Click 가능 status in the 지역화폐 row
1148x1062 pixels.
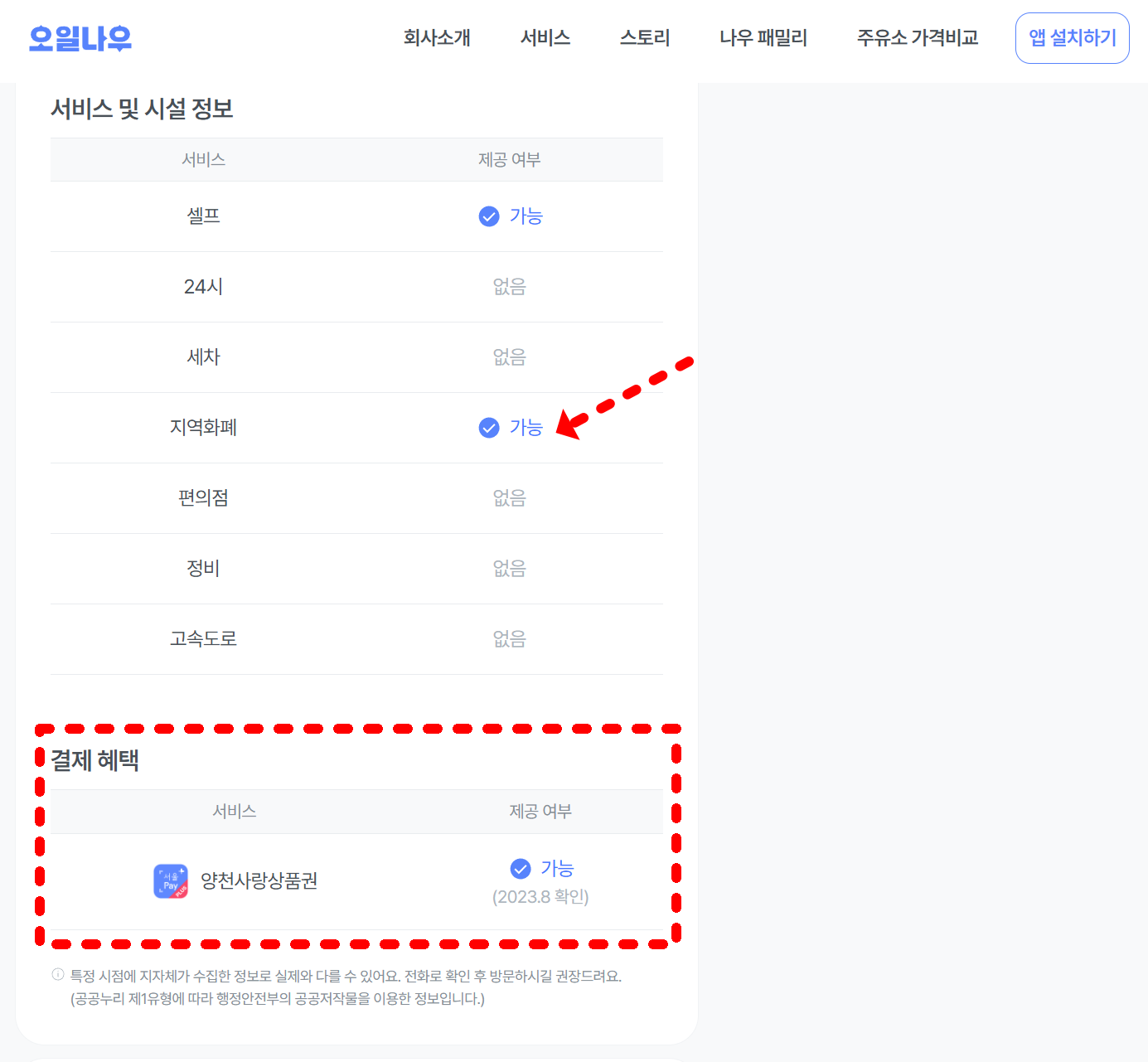tap(526, 428)
